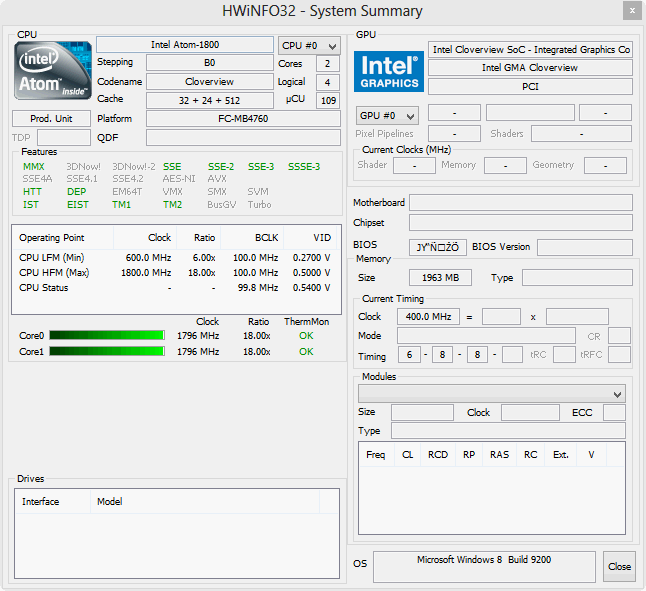646x591 pixels.
Task: Click the Model column header in Drives
Action: click(x=110, y=502)
